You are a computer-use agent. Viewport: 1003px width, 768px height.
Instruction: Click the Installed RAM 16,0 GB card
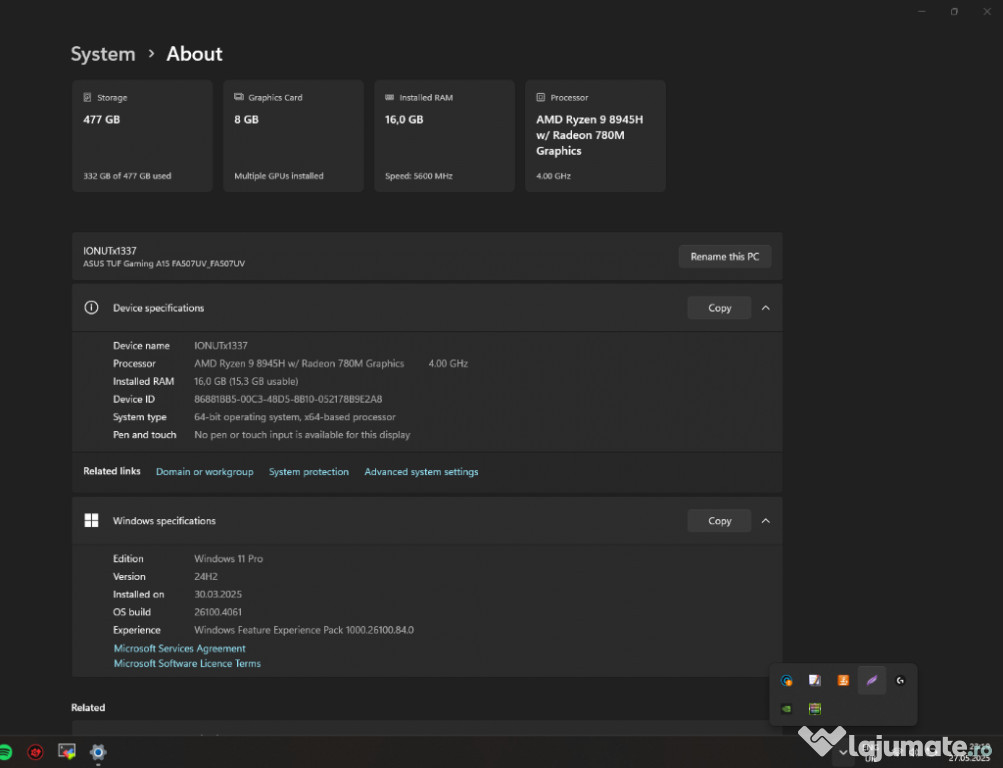coord(445,136)
